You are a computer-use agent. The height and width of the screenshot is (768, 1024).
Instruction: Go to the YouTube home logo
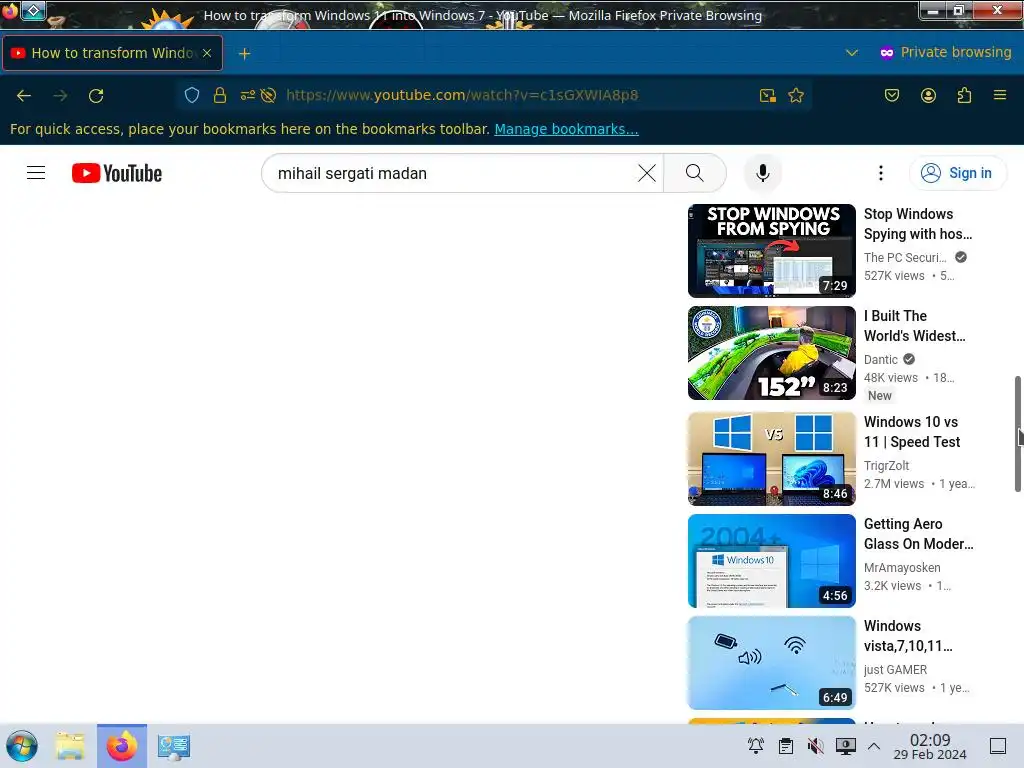(x=117, y=173)
